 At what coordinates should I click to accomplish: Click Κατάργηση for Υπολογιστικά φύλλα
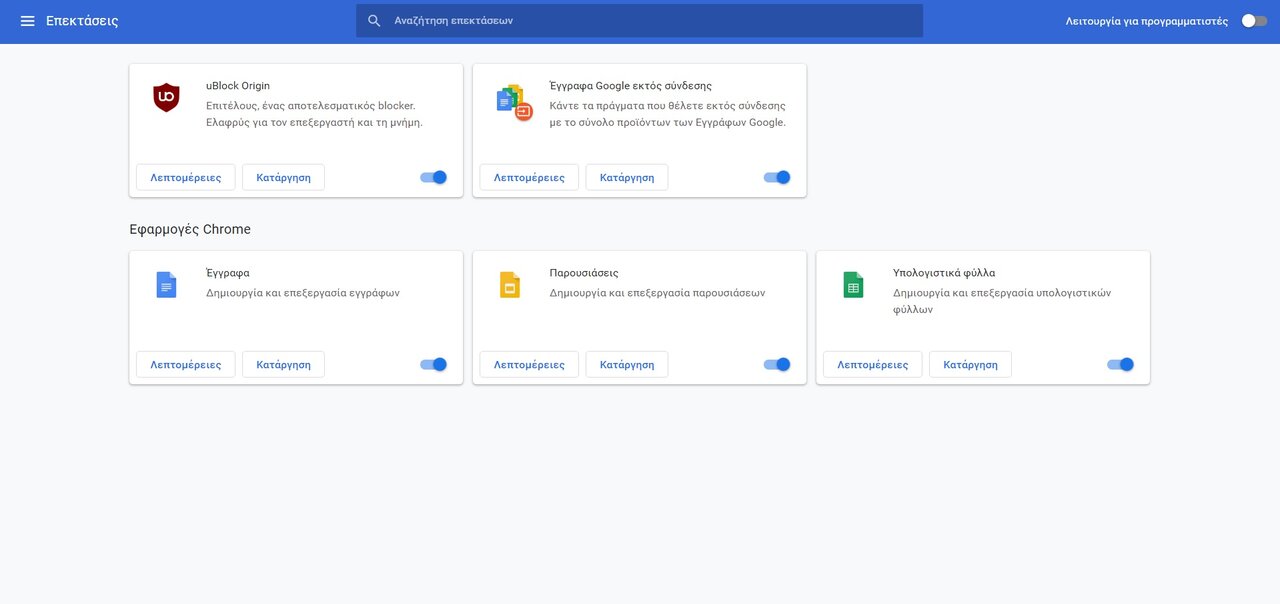(x=970, y=364)
